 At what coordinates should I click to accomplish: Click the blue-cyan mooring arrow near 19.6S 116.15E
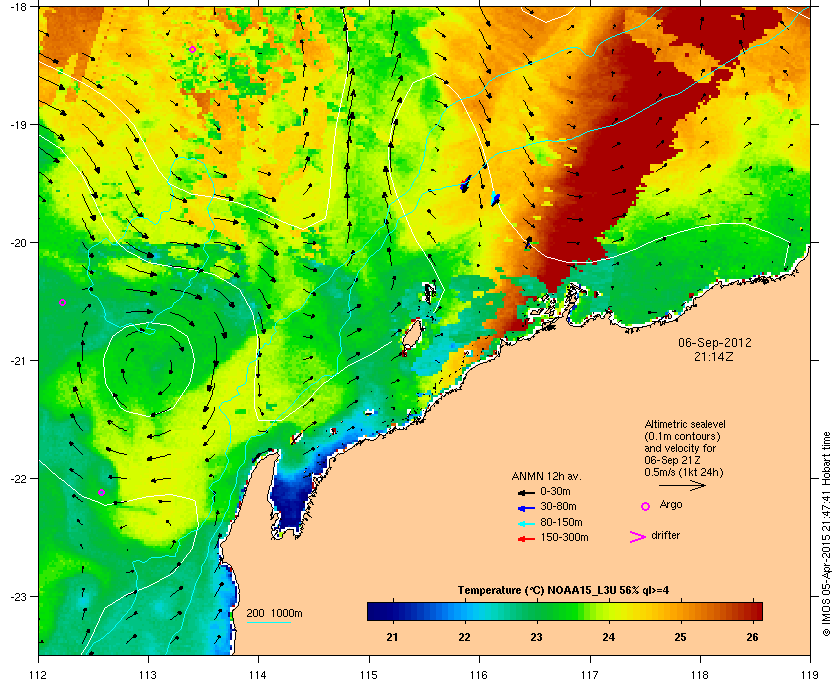click(496, 199)
